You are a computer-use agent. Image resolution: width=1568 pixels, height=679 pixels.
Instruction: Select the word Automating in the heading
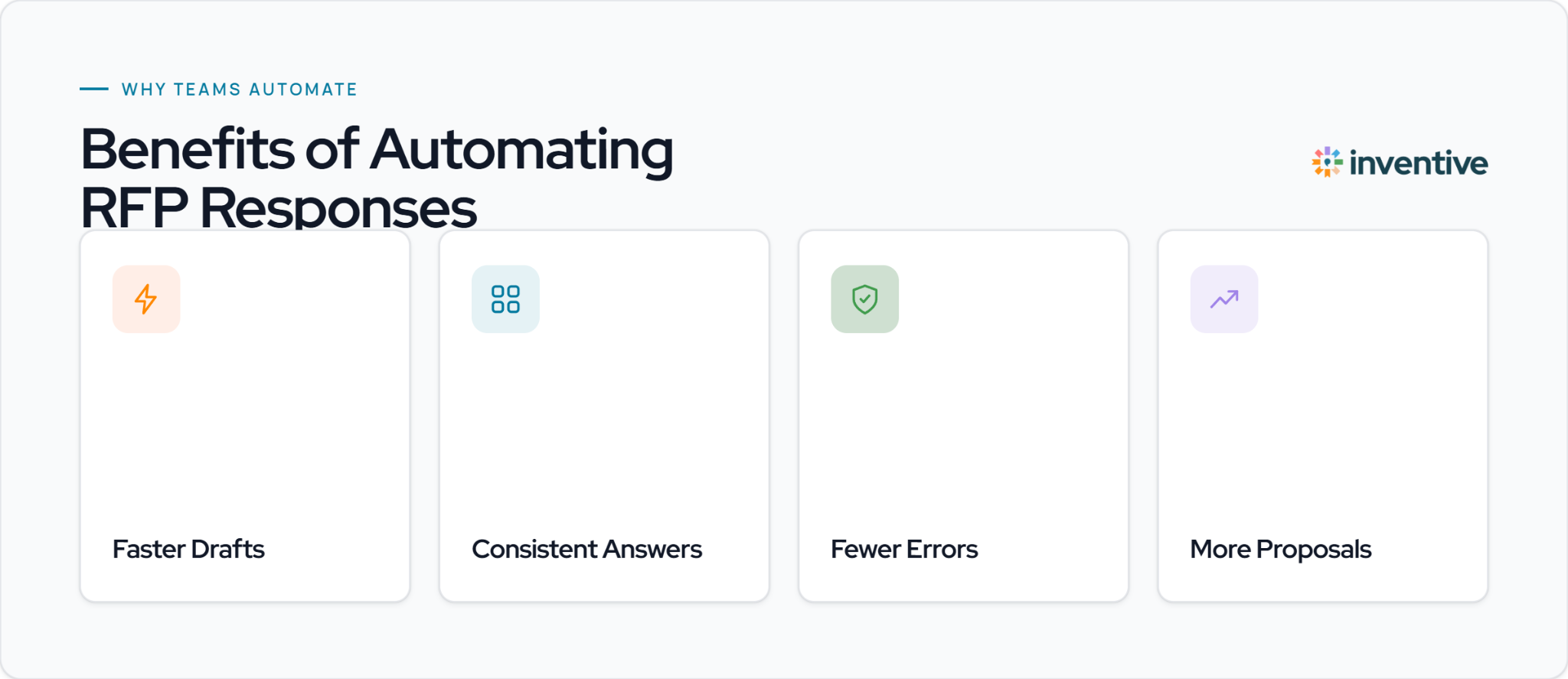point(522,151)
